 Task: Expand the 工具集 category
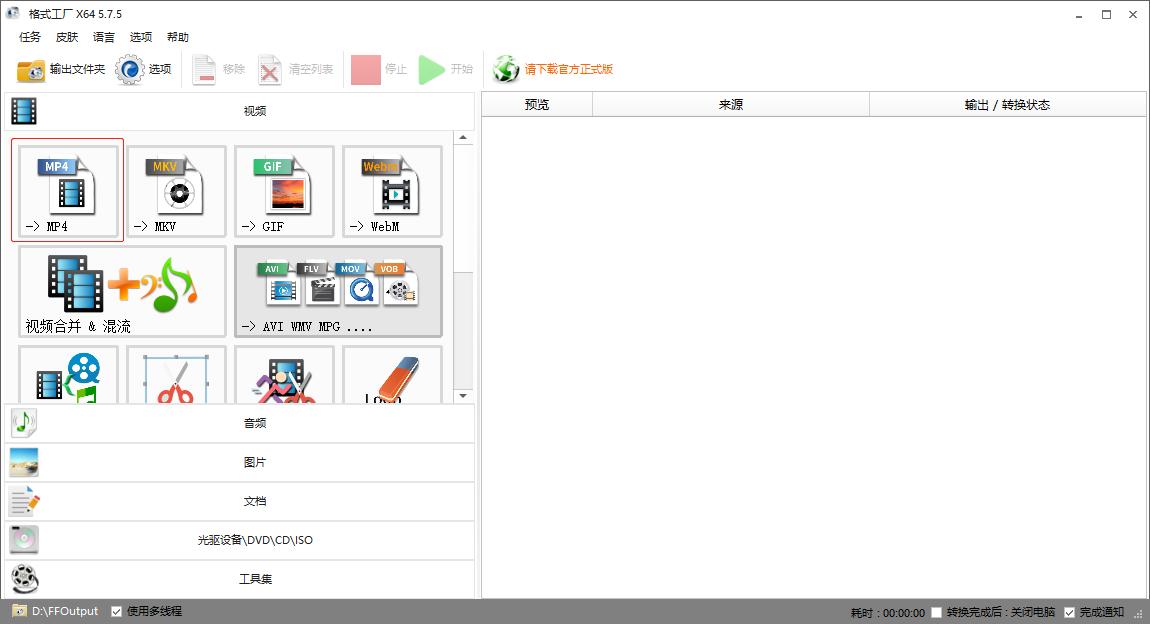(255, 578)
